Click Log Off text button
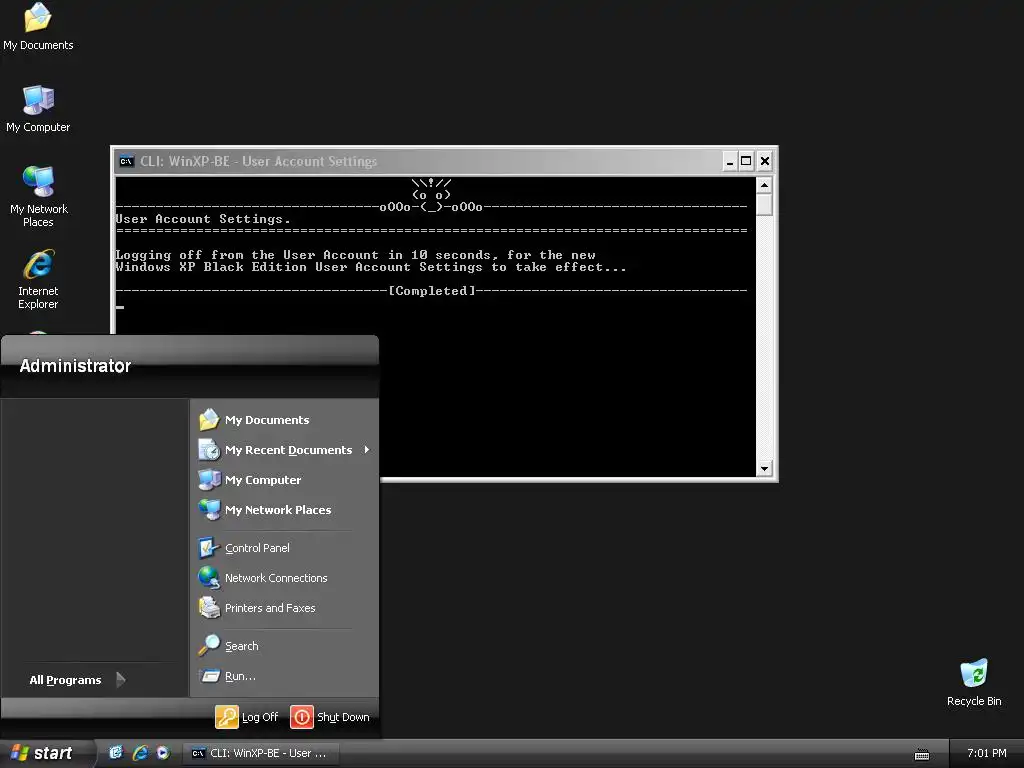Image resolution: width=1024 pixels, height=768 pixels. 260,717
